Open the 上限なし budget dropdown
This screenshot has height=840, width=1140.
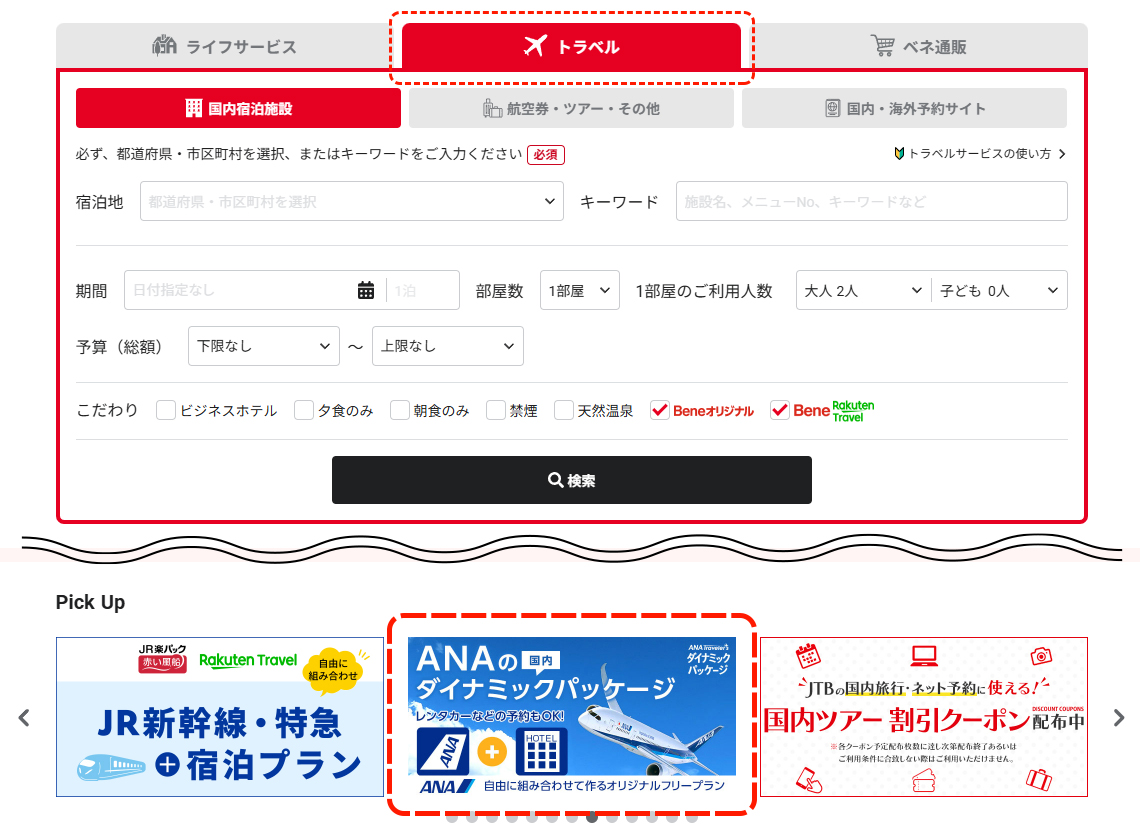[448, 346]
